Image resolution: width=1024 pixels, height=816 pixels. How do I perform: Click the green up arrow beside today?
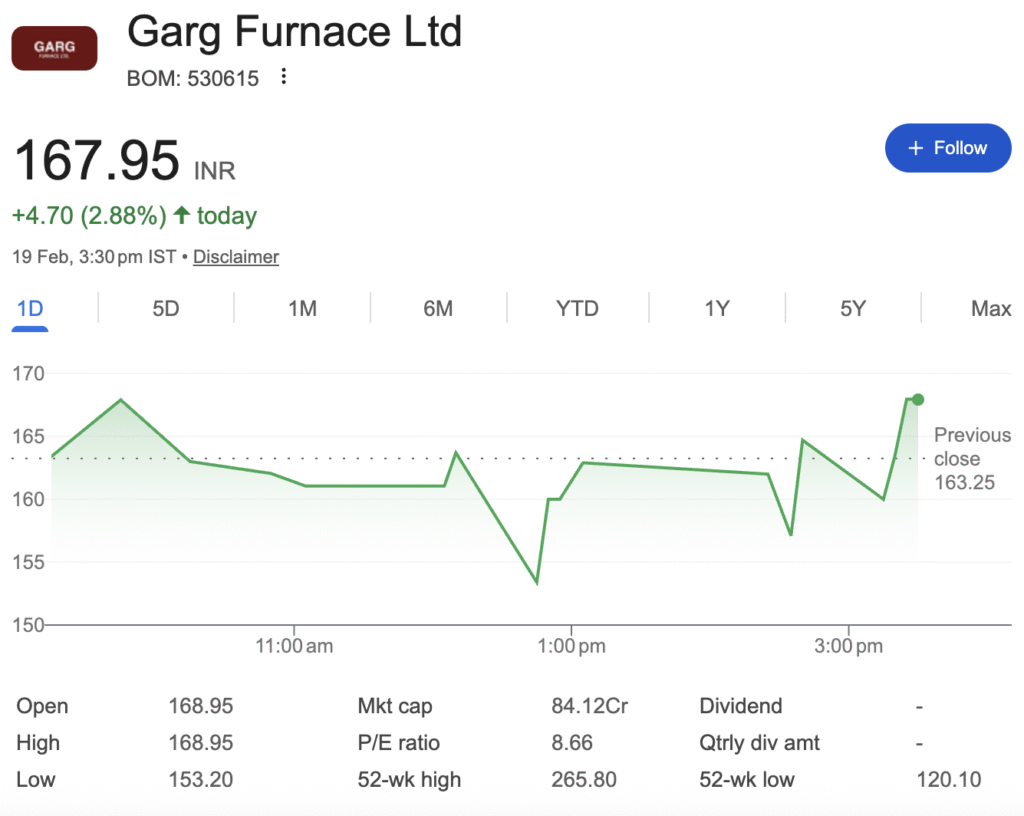(181, 215)
